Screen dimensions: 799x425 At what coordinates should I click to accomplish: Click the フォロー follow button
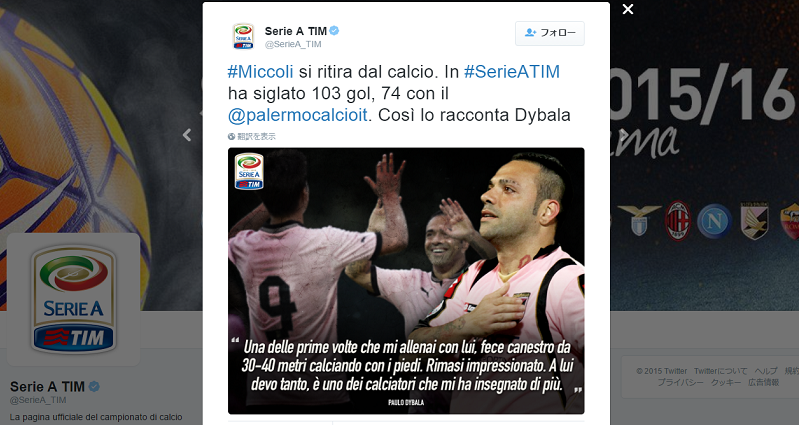point(550,33)
